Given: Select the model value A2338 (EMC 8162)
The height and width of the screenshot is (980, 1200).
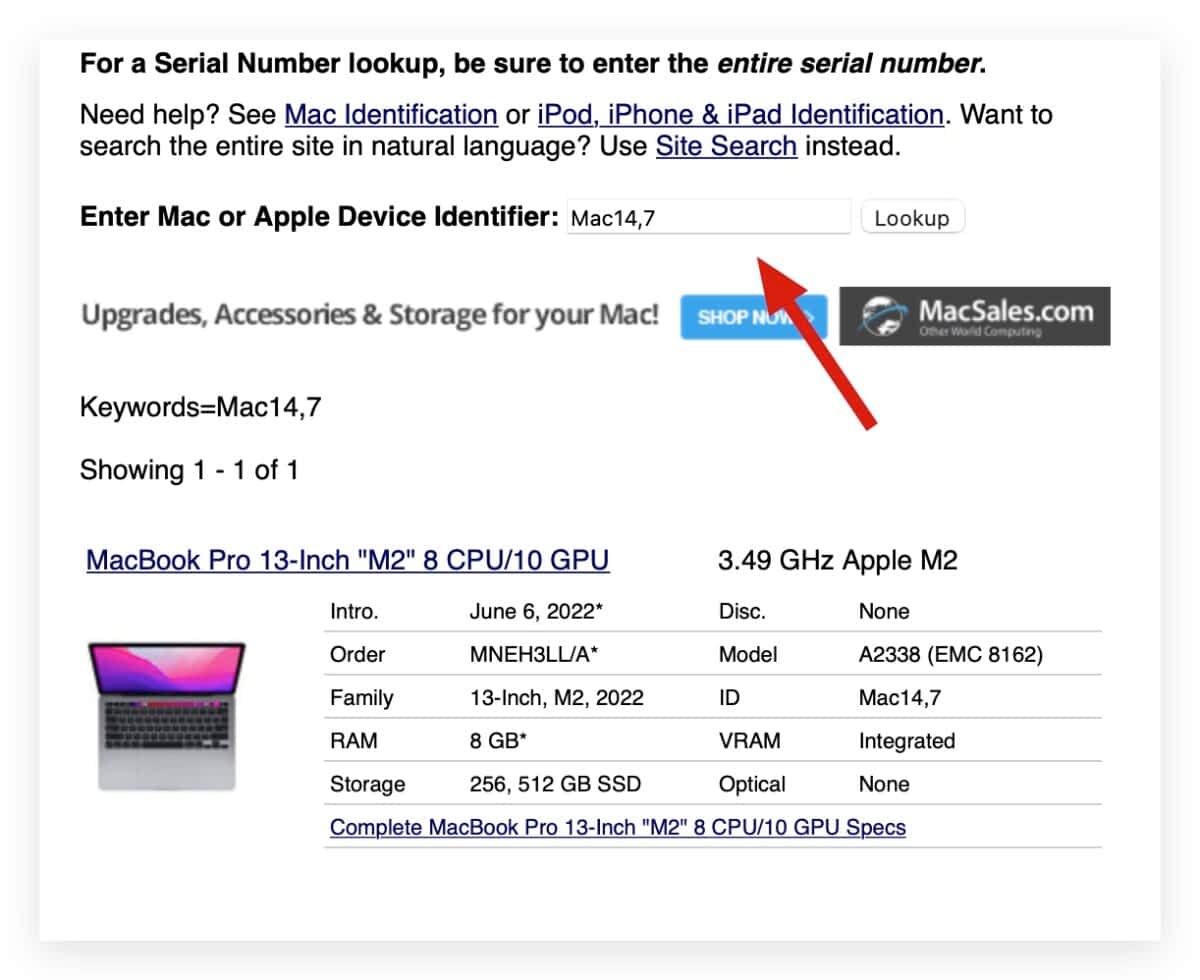Looking at the screenshot, I should [x=951, y=655].
